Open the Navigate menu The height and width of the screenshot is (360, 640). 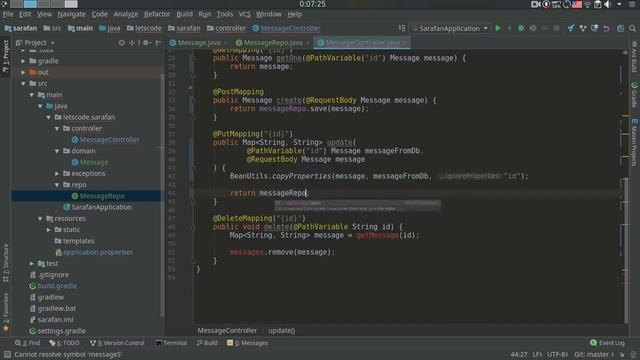(71, 14)
